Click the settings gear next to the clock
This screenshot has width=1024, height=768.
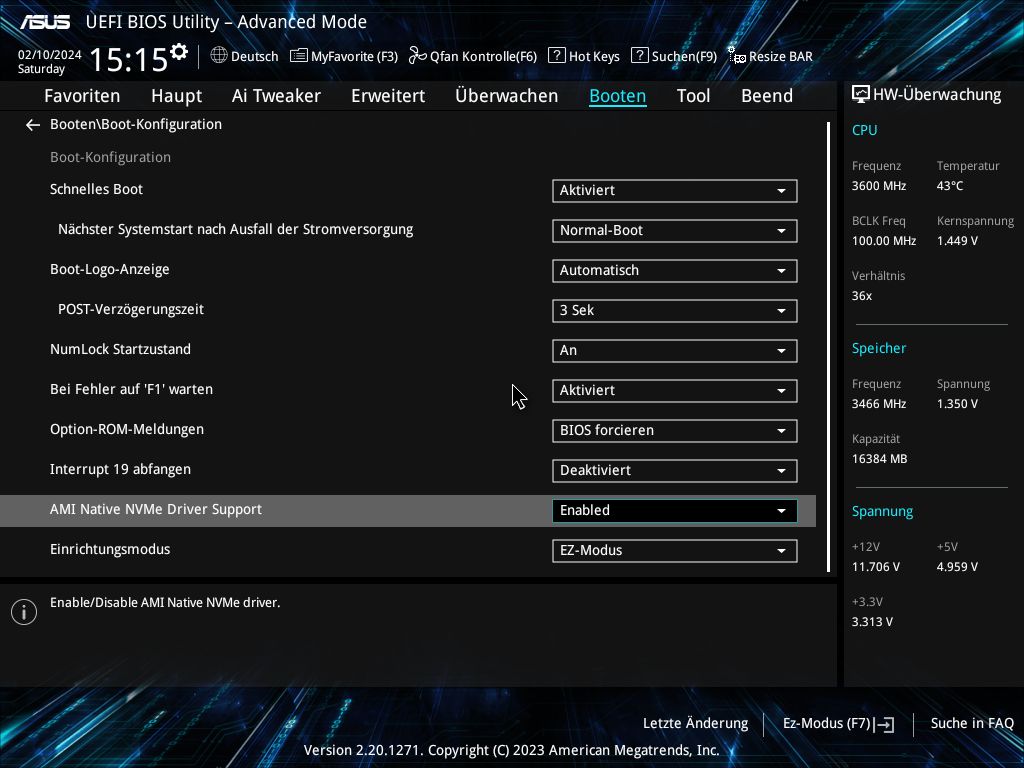point(178,51)
